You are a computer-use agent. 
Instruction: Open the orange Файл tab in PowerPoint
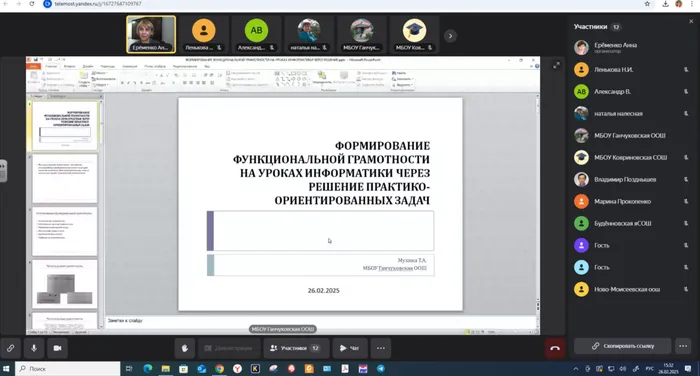click(x=33, y=66)
